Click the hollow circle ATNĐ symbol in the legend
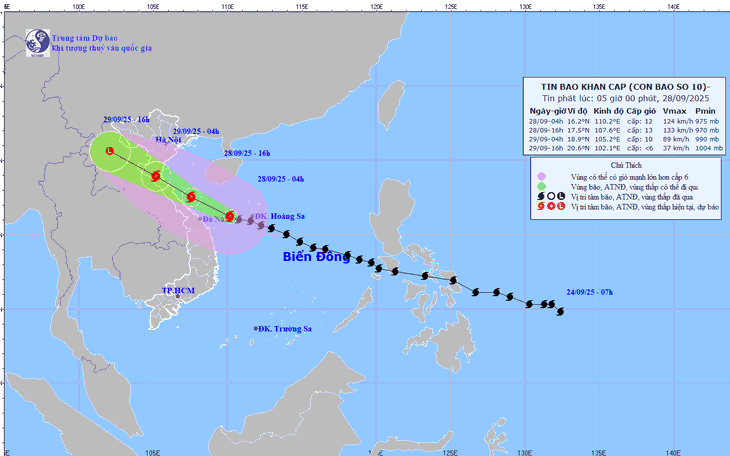The width and height of the screenshot is (730, 456). pyautogui.click(x=551, y=197)
